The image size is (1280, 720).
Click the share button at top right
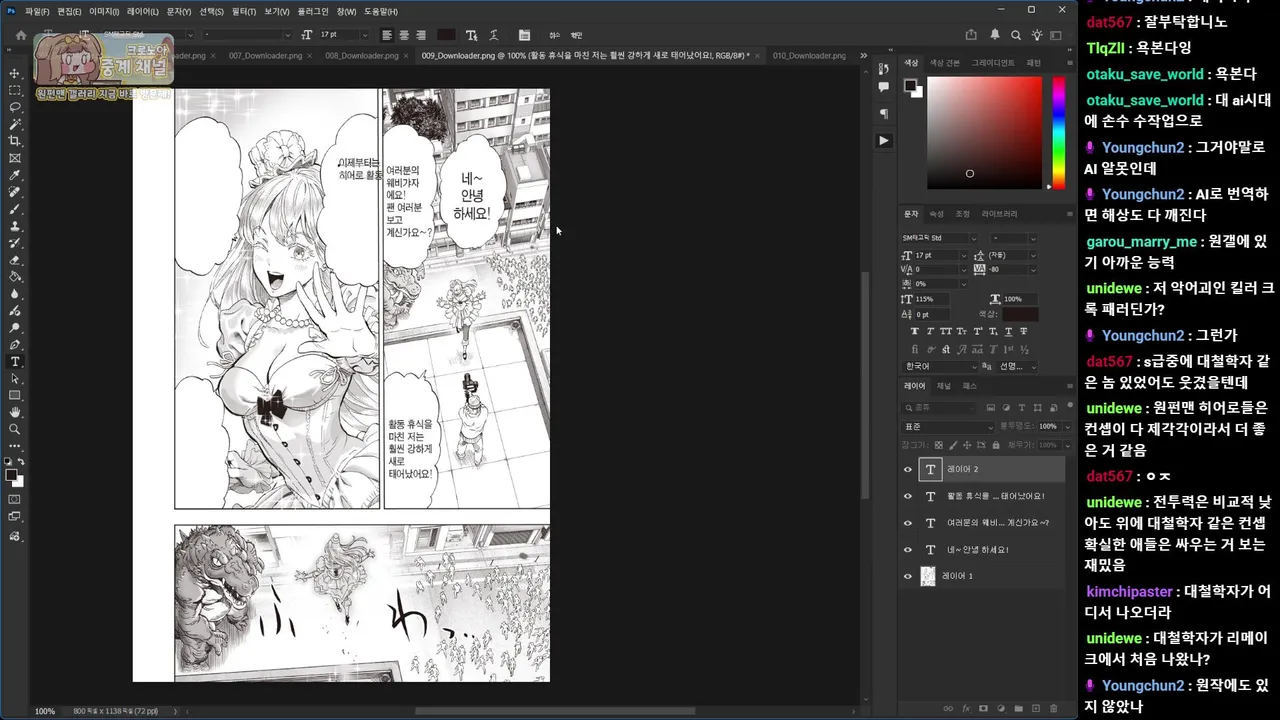point(971,35)
